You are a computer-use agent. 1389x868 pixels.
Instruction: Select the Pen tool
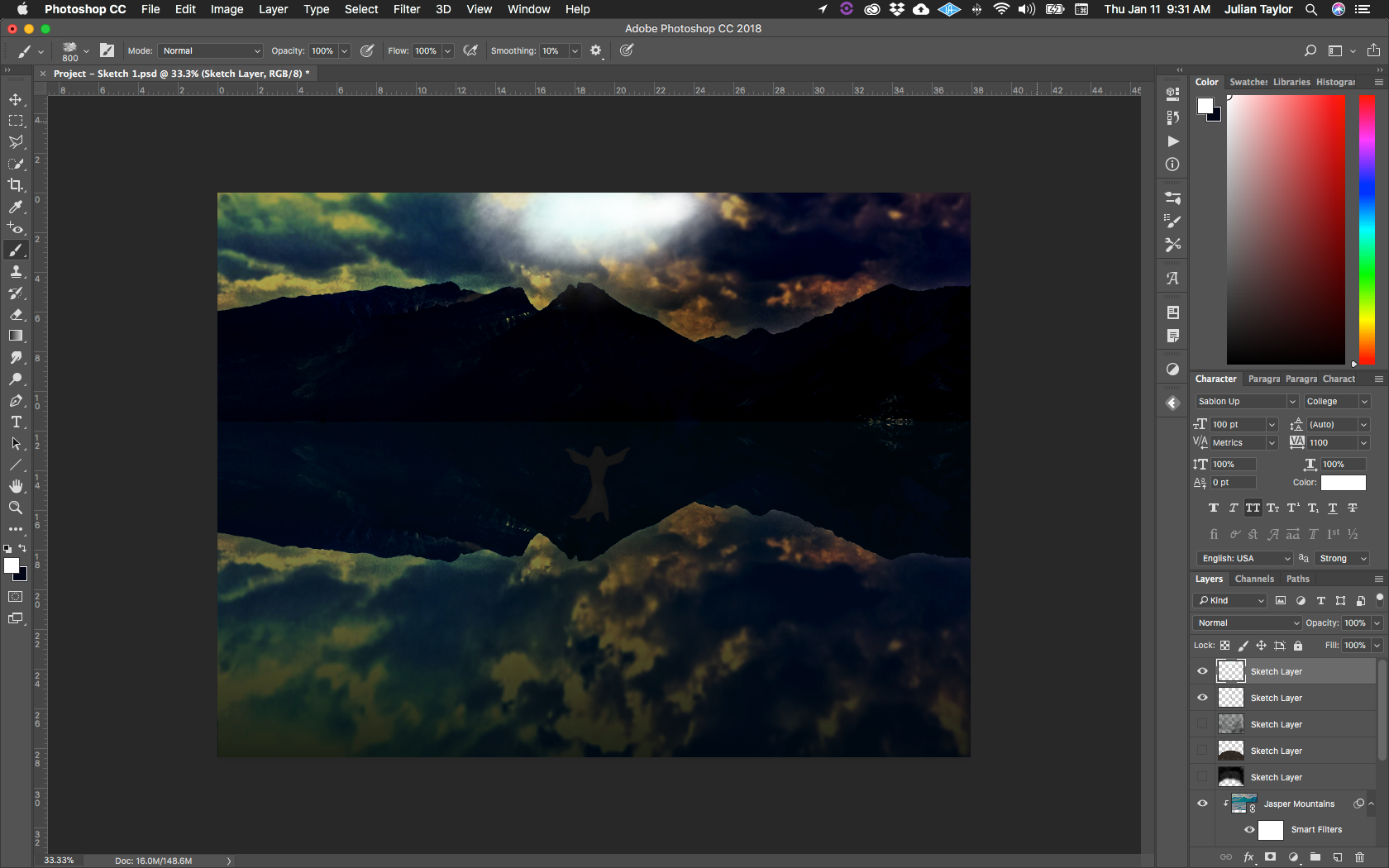pos(16,400)
